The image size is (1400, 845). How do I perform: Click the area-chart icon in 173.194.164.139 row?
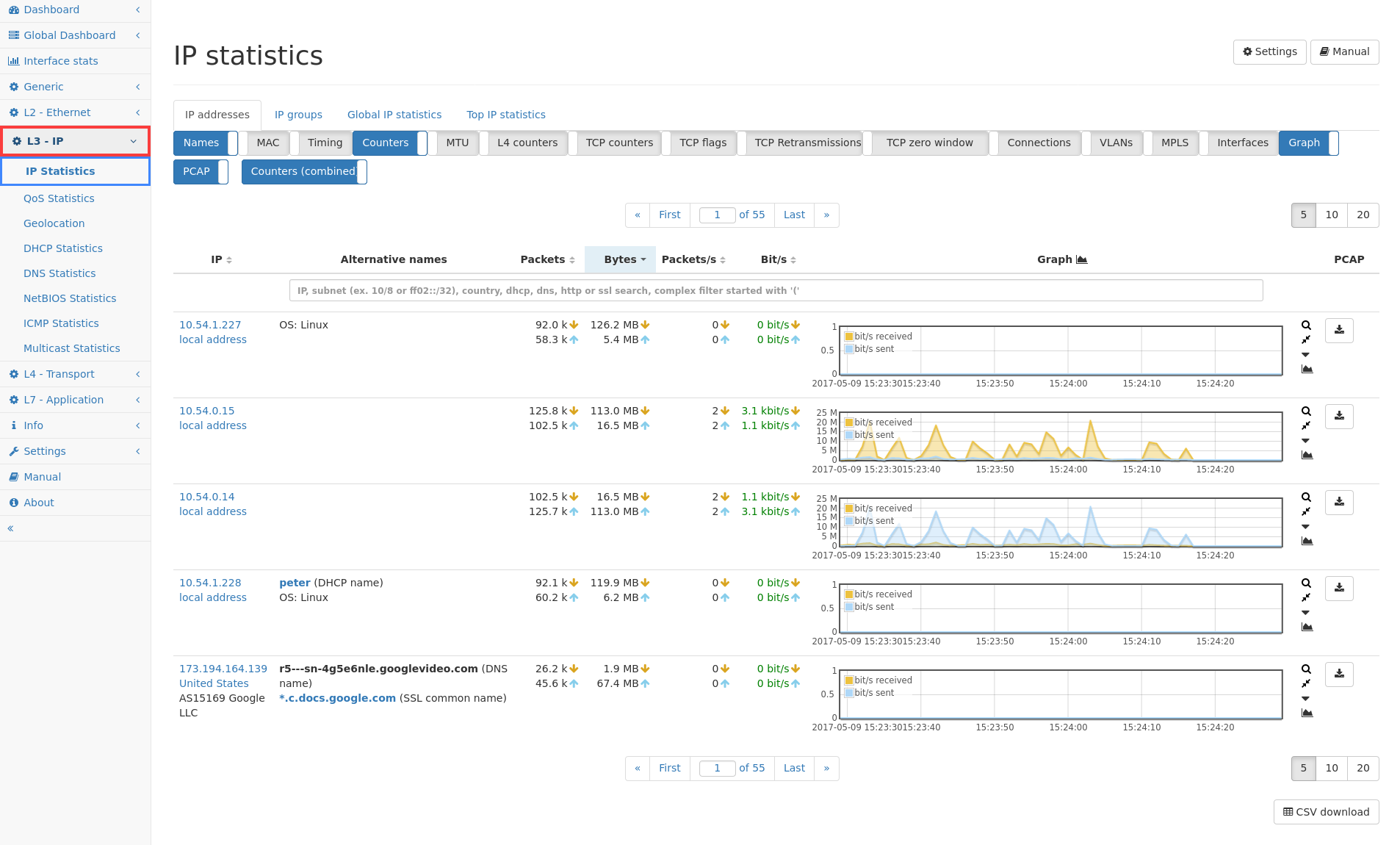coord(1307,713)
